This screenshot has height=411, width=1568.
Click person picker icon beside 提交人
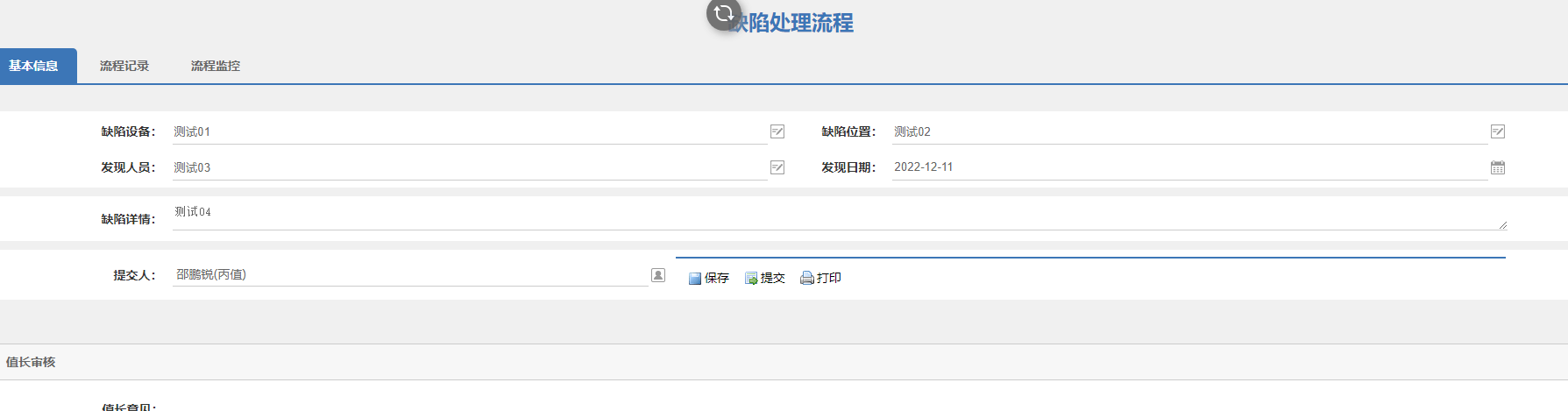[x=658, y=275]
